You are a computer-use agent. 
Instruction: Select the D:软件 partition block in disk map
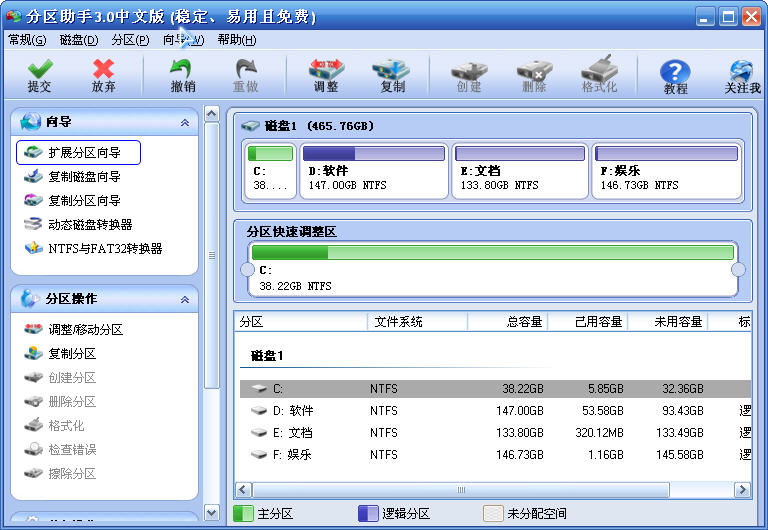373,170
